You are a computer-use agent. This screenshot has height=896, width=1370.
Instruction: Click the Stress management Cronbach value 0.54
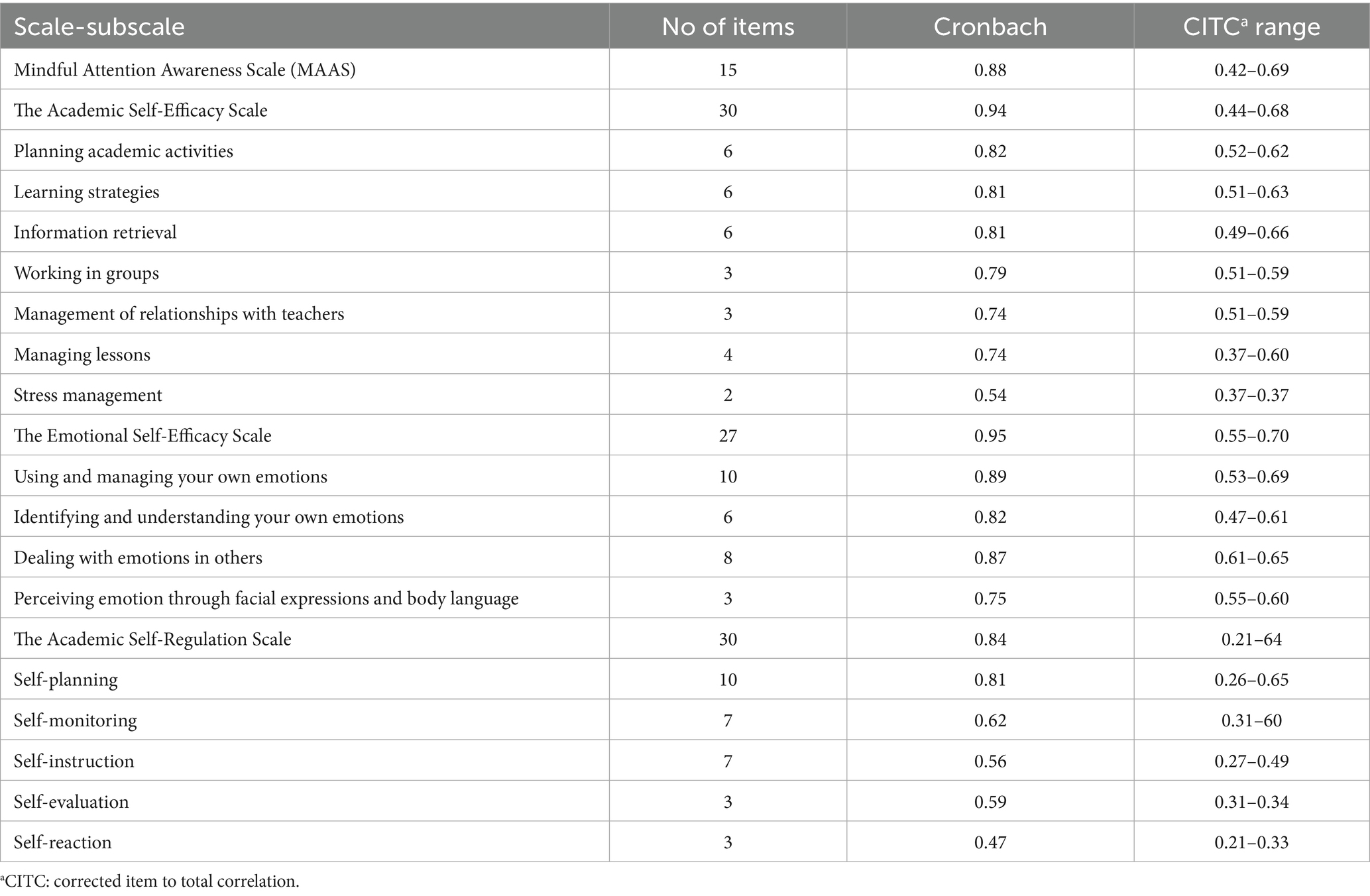point(990,396)
